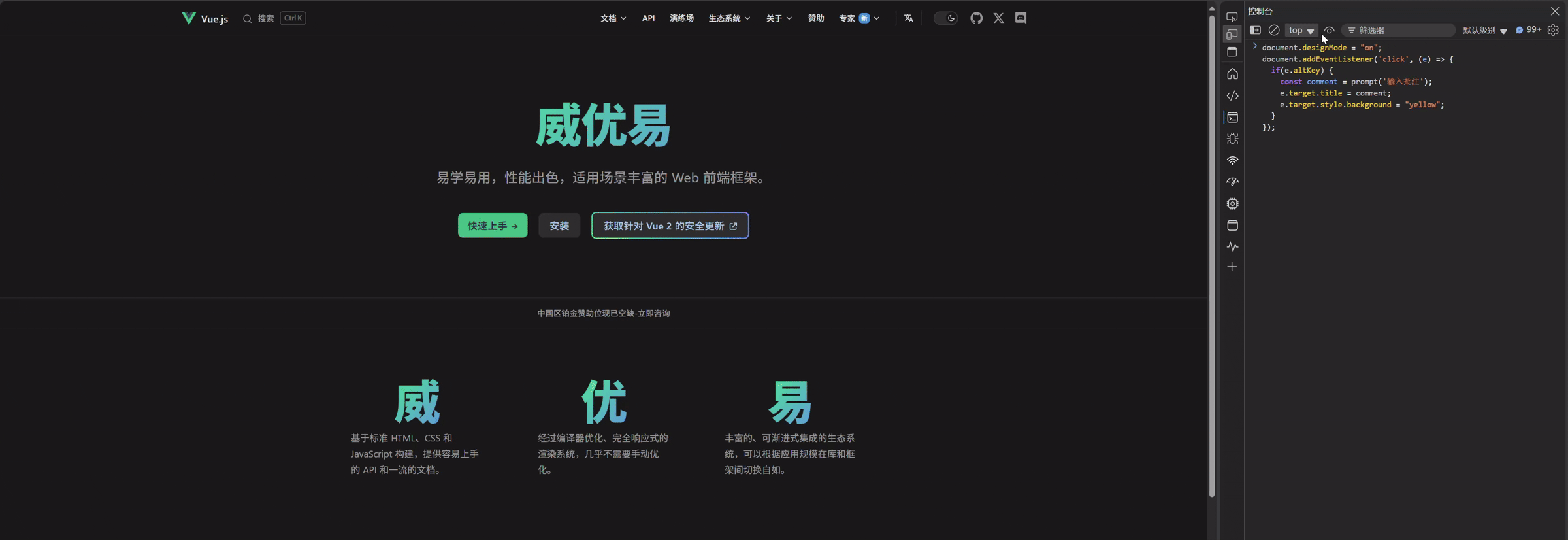
Task: Open the API nav link
Action: [x=648, y=18]
